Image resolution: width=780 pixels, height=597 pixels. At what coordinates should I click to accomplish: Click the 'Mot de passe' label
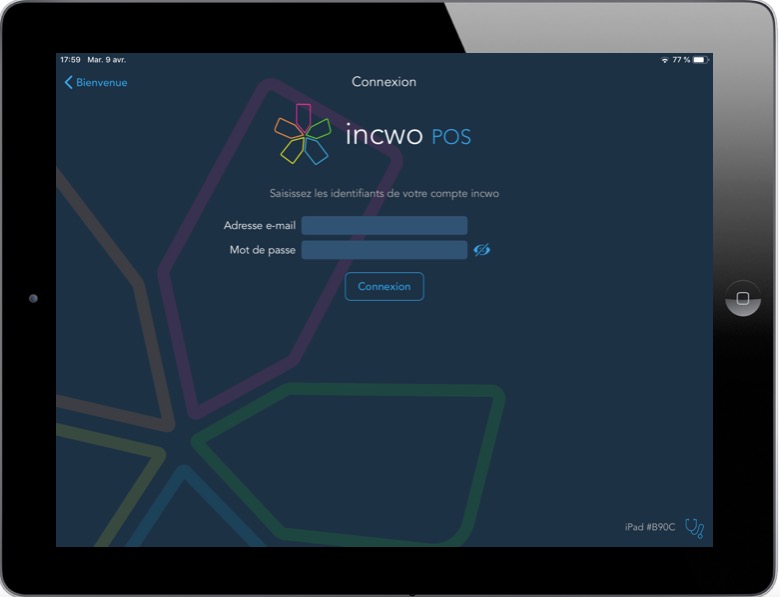pyautogui.click(x=263, y=250)
